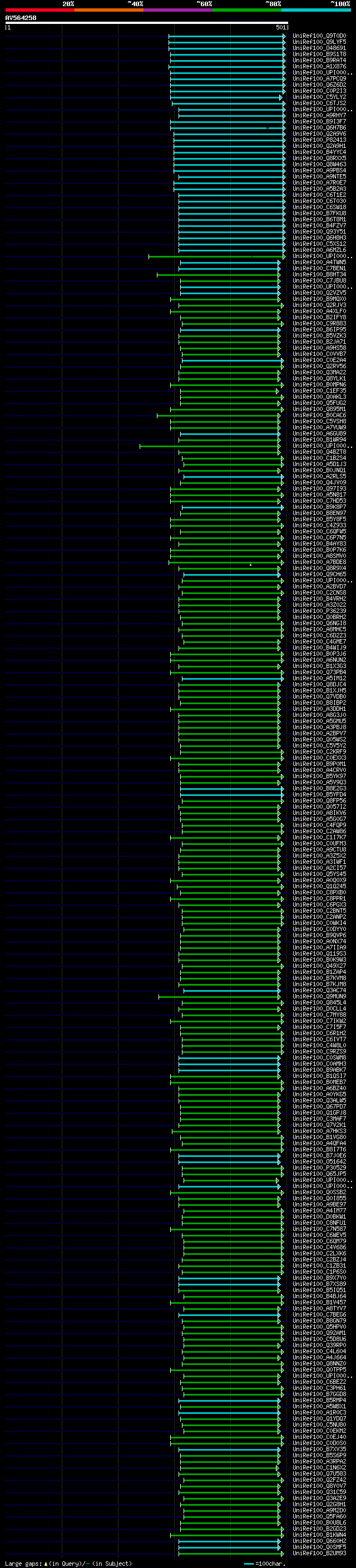Viewport: 356px width, 1568px height.
Task: Choose the UniRef100_B9I3F7 entry
Action: [x=319, y=121]
